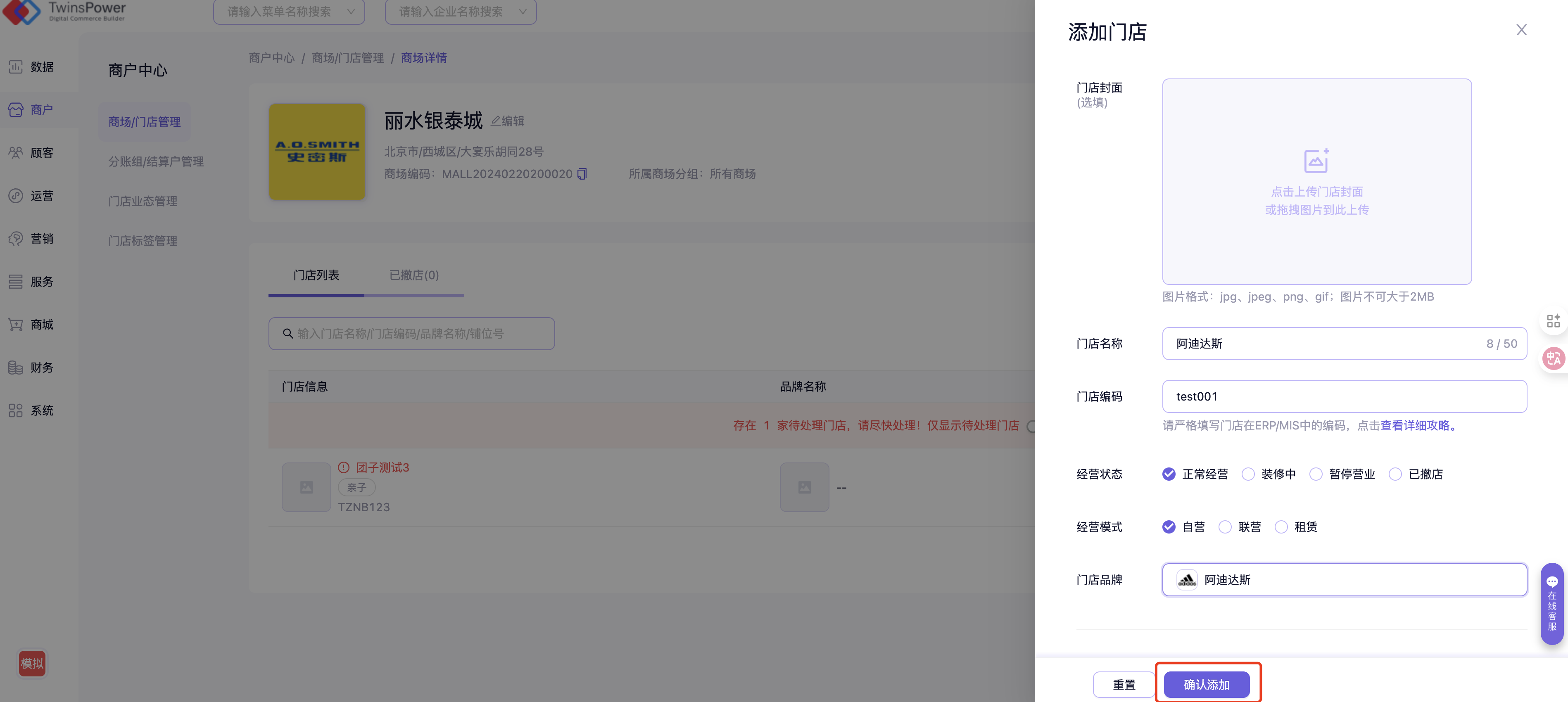Click the upload store cover image icon
The width and height of the screenshot is (1568, 702).
coord(1316,161)
